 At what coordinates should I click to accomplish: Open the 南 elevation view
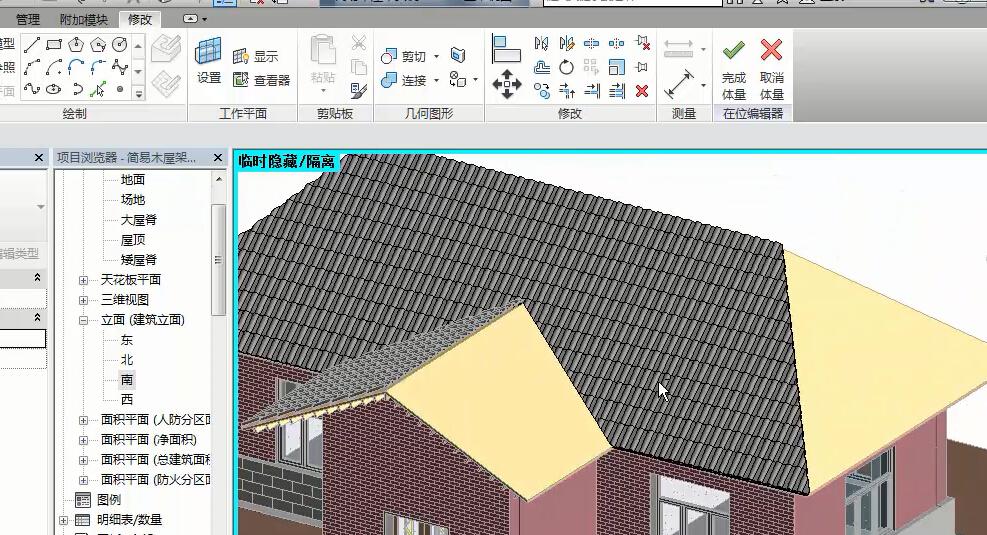[x=127, y=380]
